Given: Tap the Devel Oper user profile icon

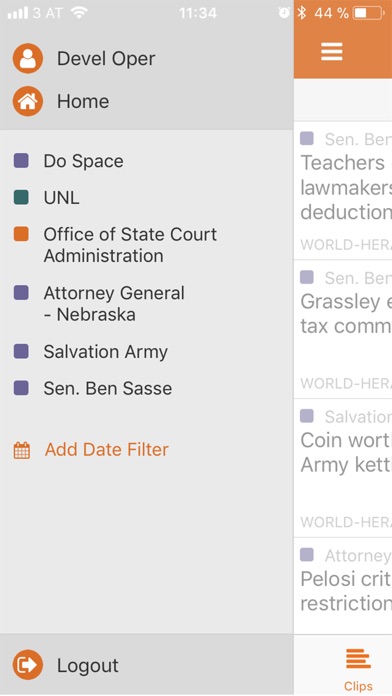Looking at the screenshot, I should click(x=28, y=59).
